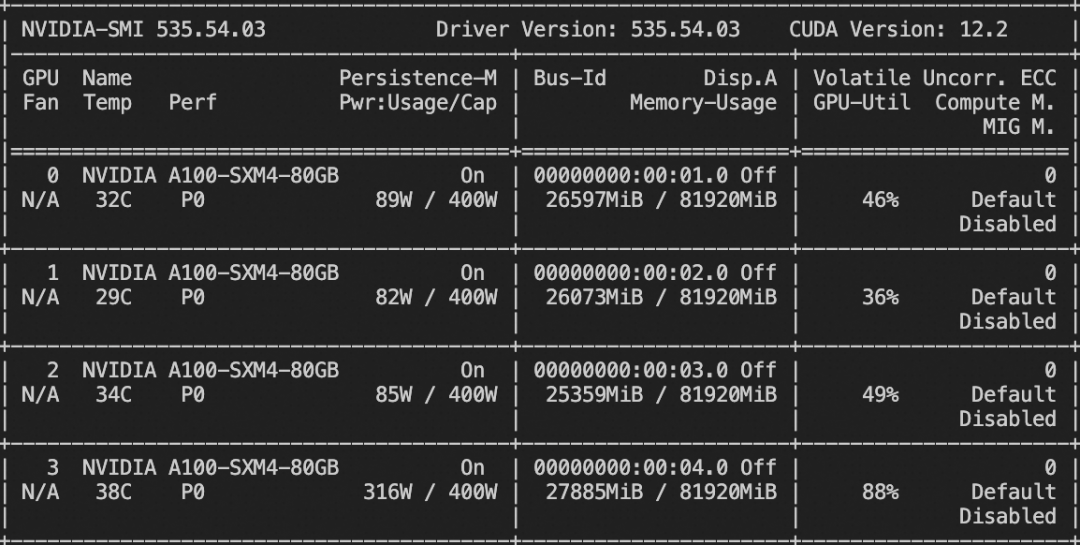Image resolution: width=1080 pixels, height=545 pixels.
Task: Select the Bus-Id column header
Action: (569, 78)
